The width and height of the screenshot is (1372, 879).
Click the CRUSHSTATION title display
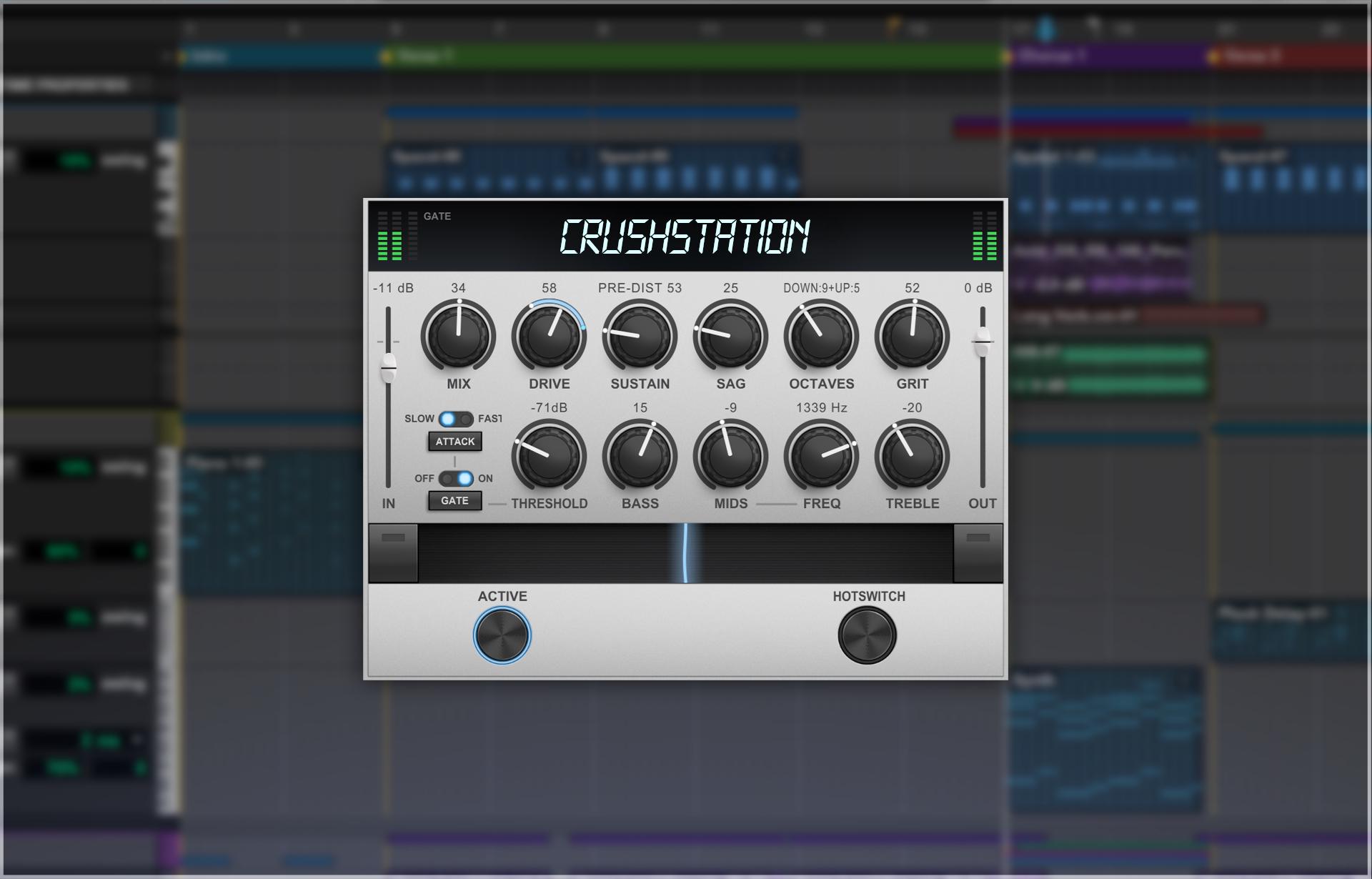pos(684,237)
